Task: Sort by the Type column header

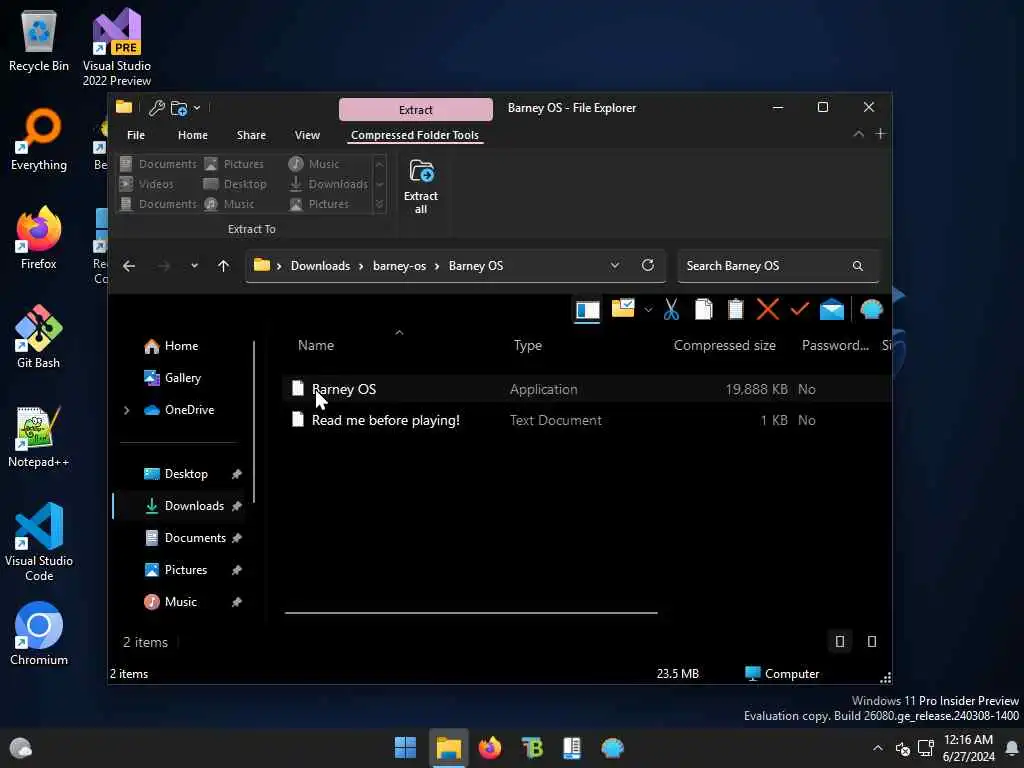Action: [x=528, y=345]
